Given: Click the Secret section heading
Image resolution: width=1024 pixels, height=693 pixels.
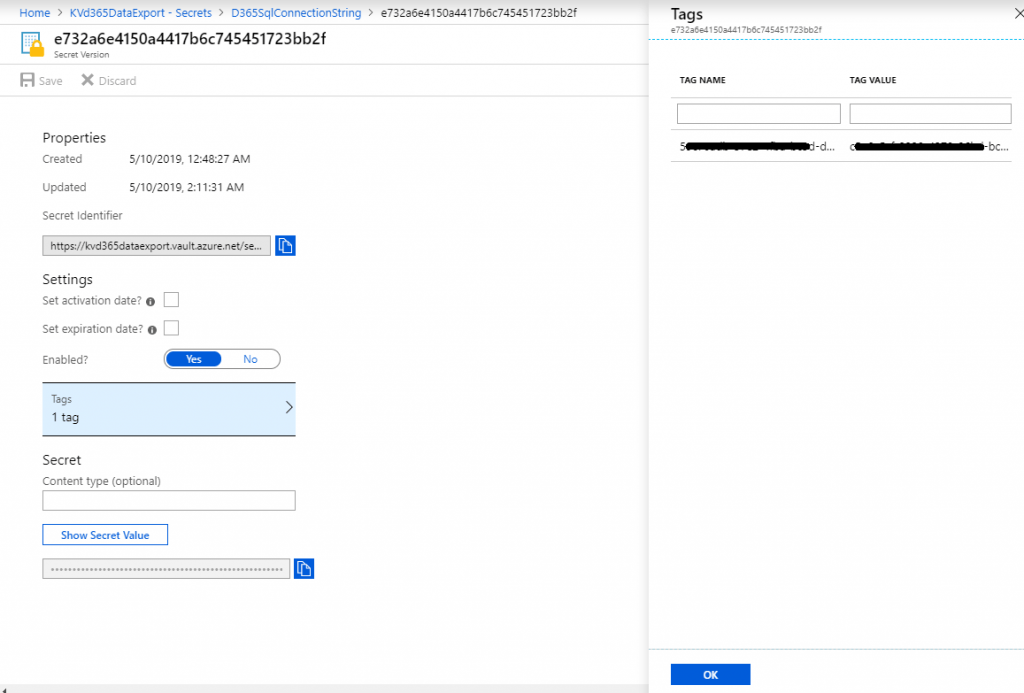Looking at the screenshot, I should click(x=61, y=460).
